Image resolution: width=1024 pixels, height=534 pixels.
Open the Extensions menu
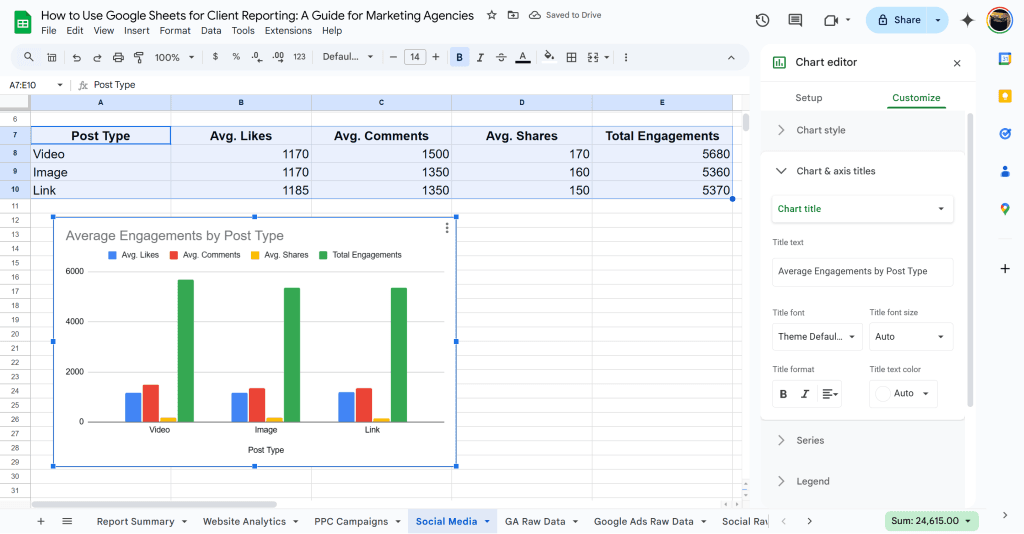point(288,31)
